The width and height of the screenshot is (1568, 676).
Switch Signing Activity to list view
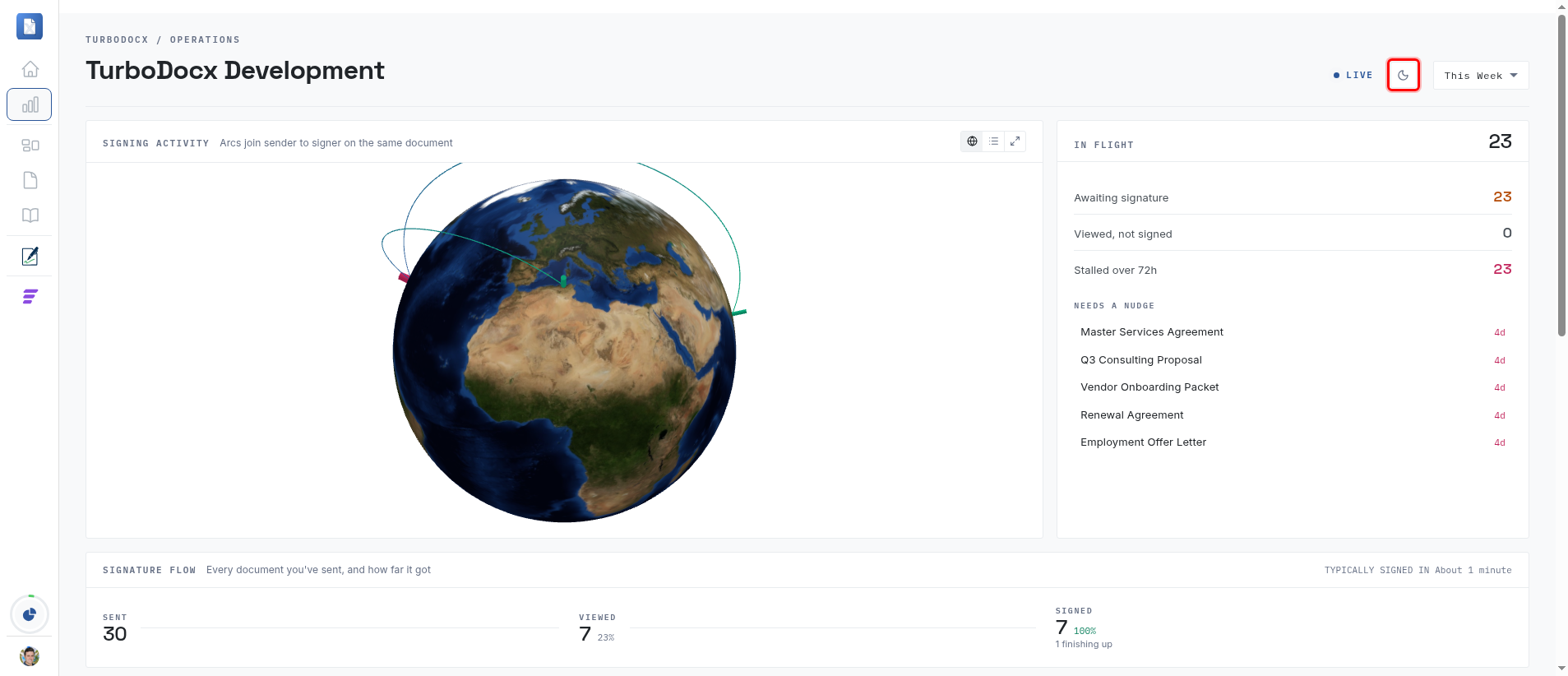pyautogui.click(x=993, y=141)
